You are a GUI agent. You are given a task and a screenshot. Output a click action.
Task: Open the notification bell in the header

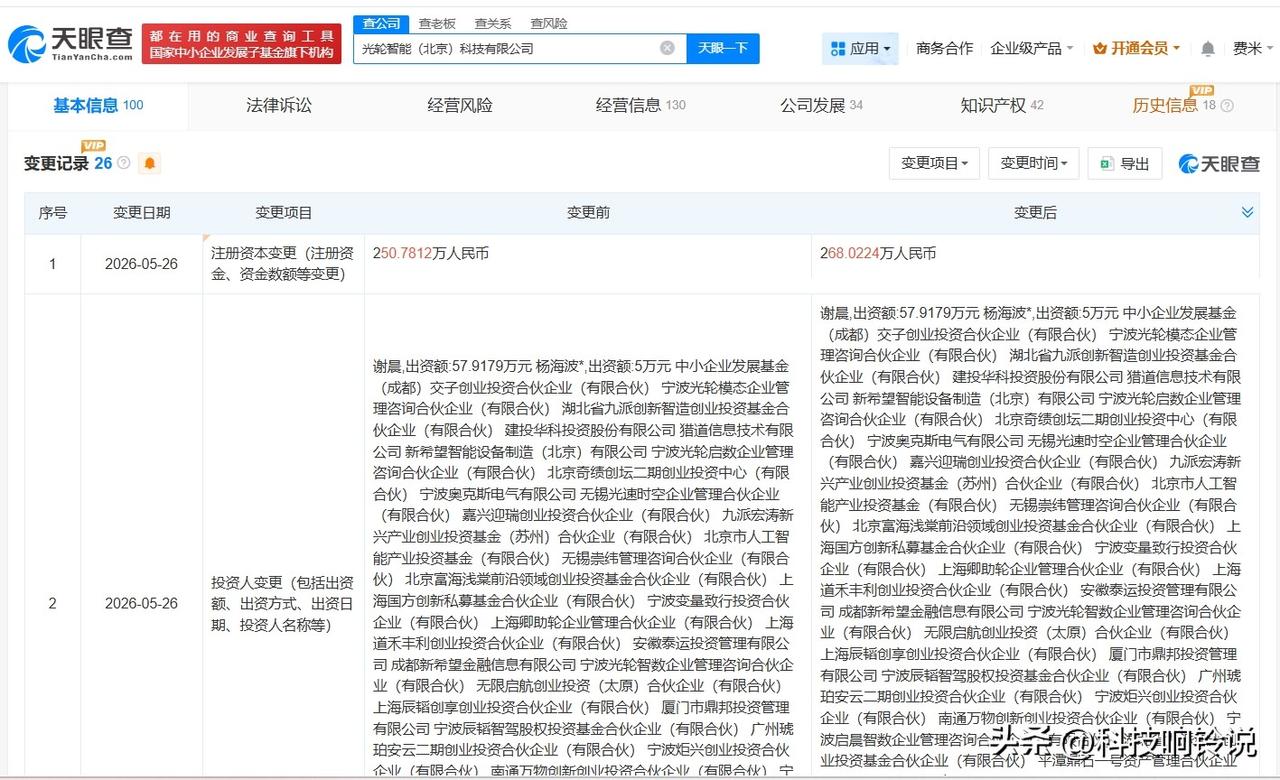pos(1208,49)
